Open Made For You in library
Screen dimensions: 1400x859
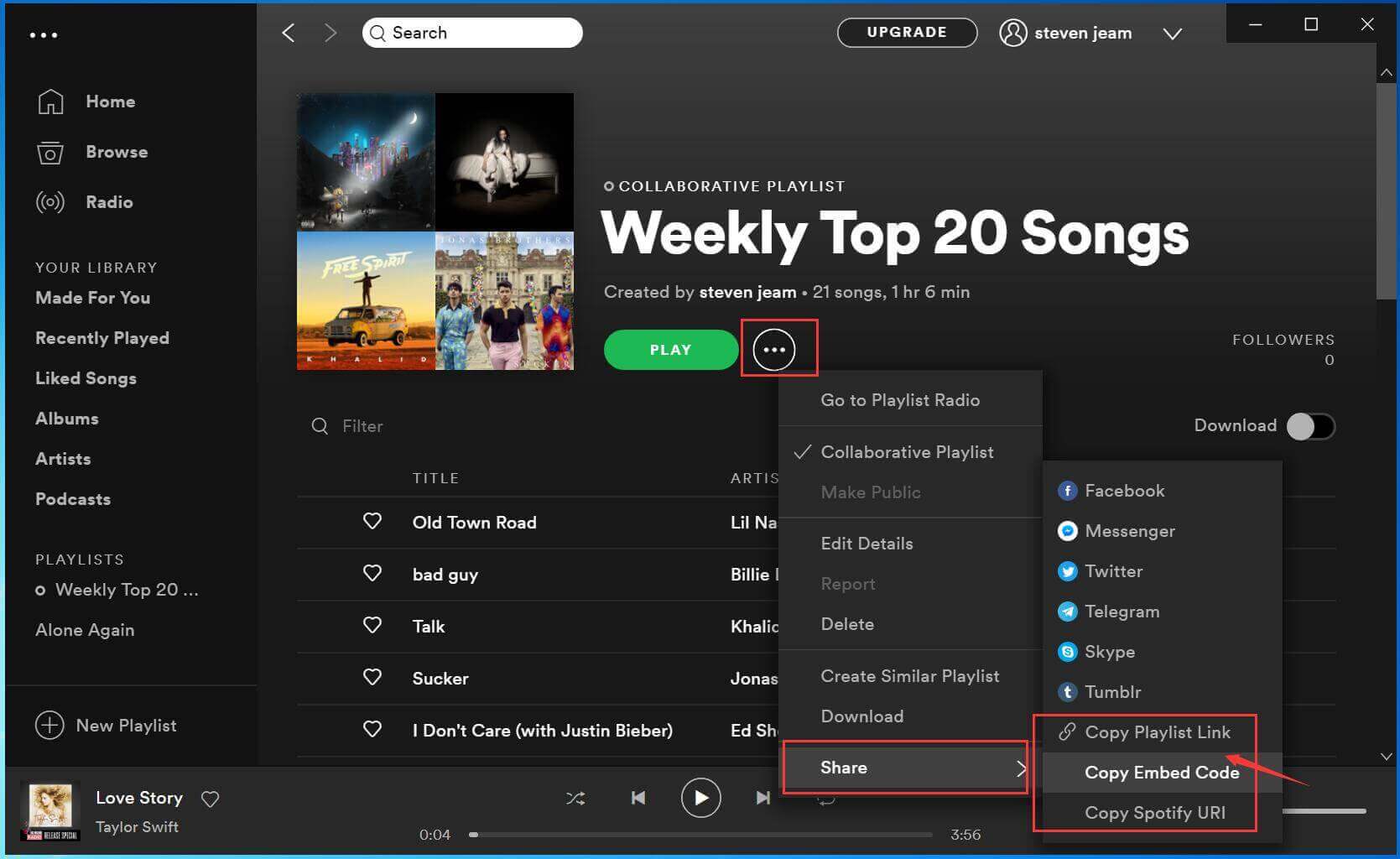tap(93, 298)
